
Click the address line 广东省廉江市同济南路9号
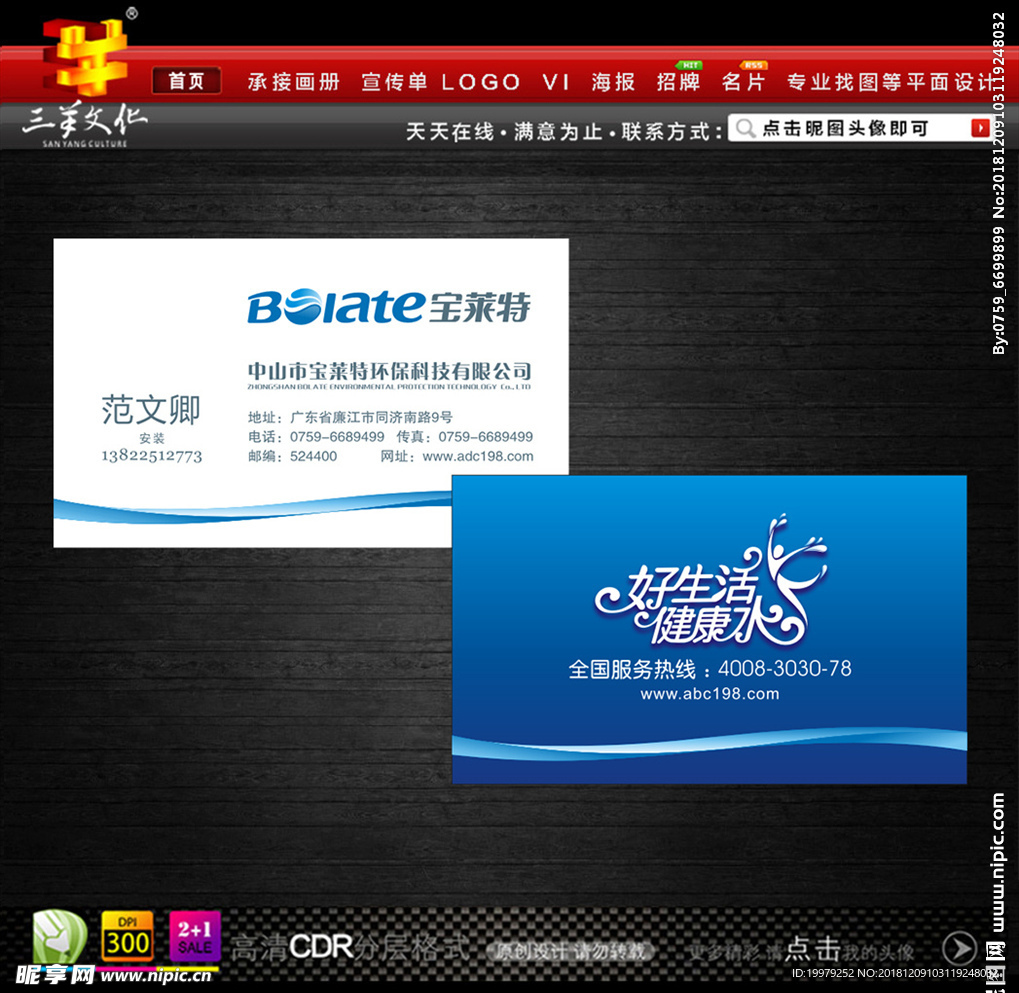371,417
